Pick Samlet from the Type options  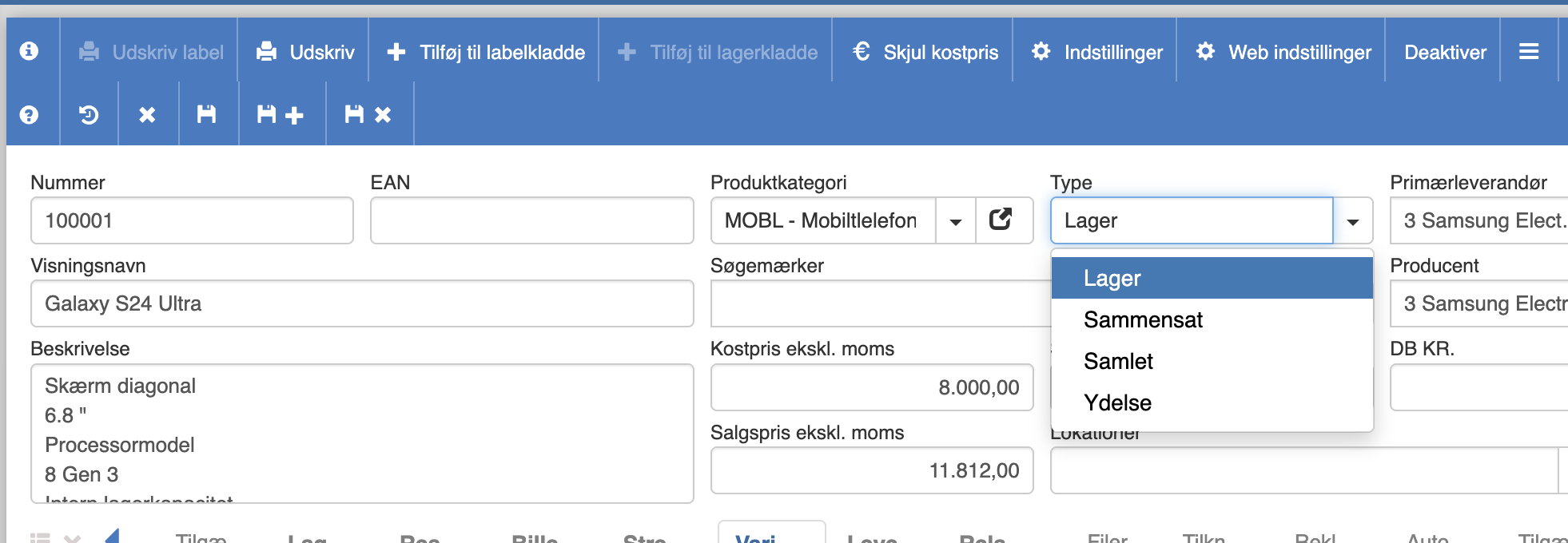(1118, 362)
